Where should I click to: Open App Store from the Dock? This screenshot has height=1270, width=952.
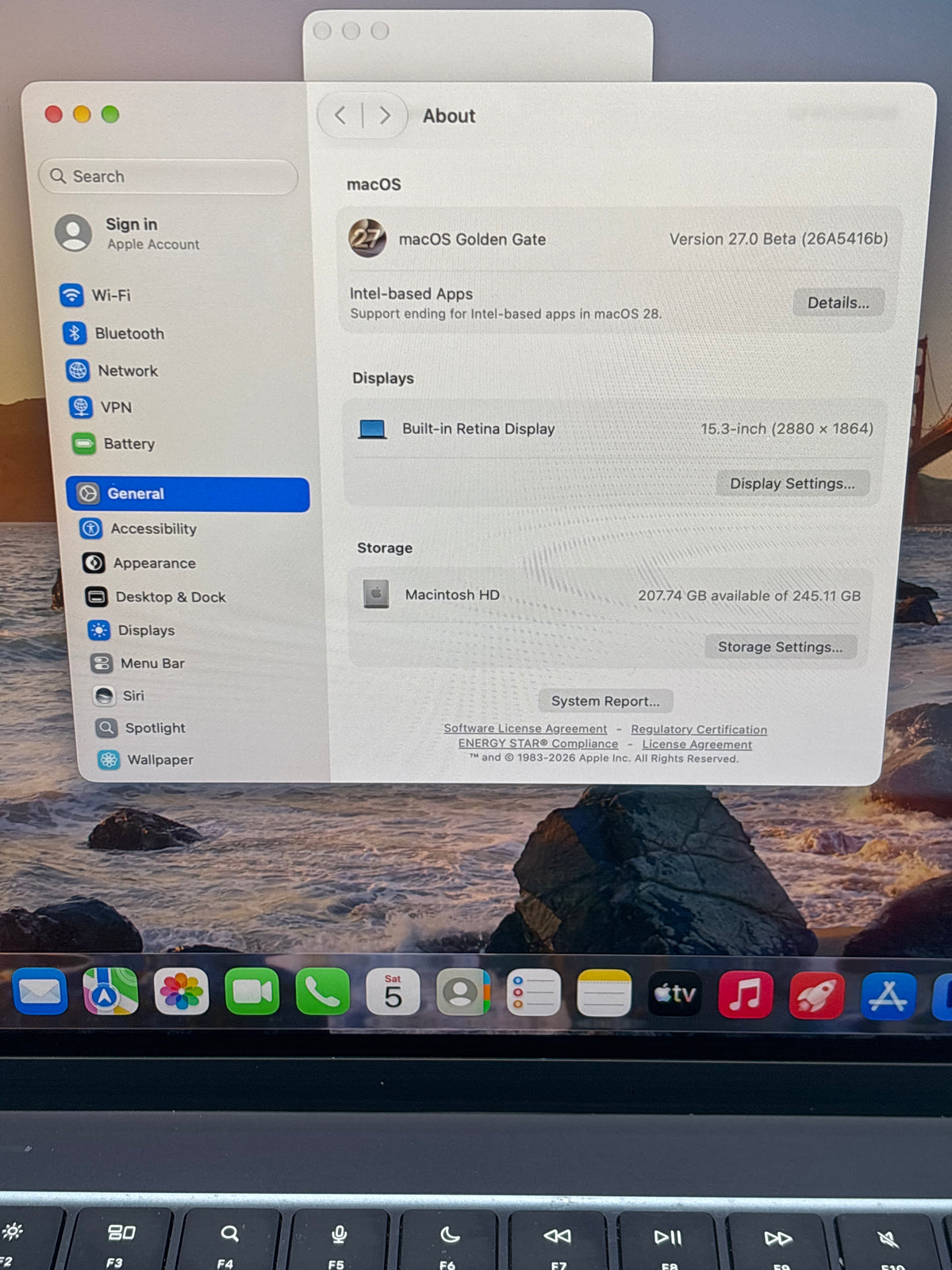click(x=889, y=995)
